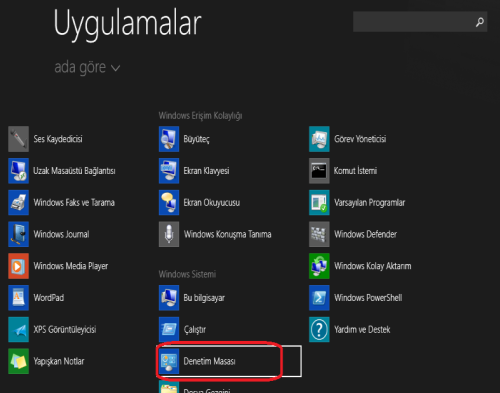The image size is (500, 393).
Task: Open the Görev Yöneticisi icon
Action: [319, 139]
